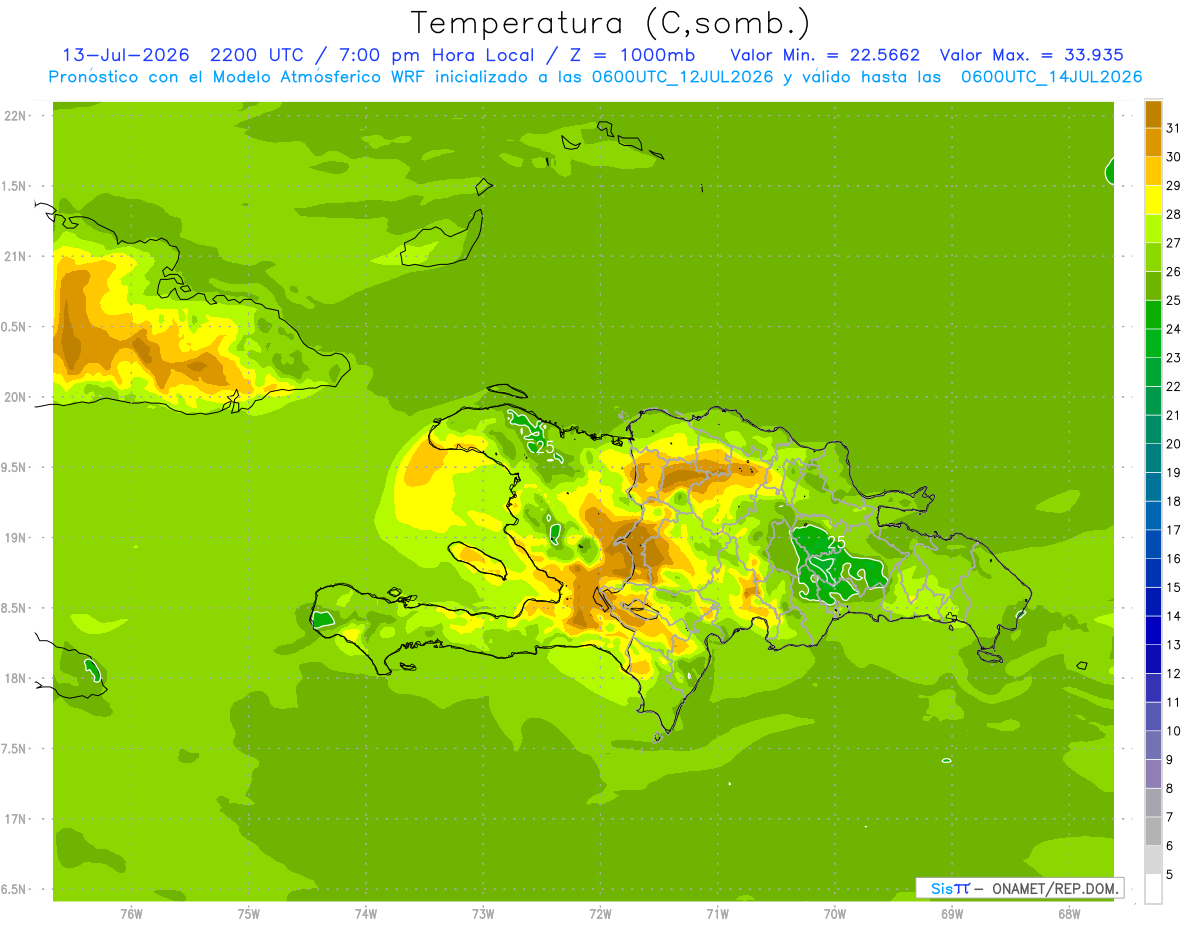Click the dark blue colorbar swatch between 13 and 14

pyautogui.click(x=1153, y=630)
